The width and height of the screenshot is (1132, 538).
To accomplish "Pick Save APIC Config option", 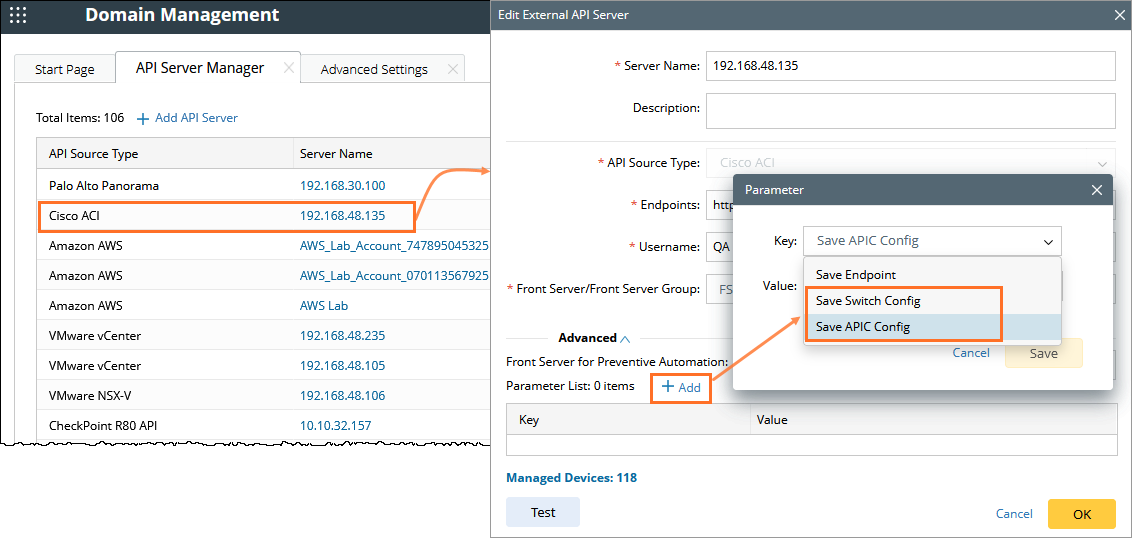I will tap(863, 327).
